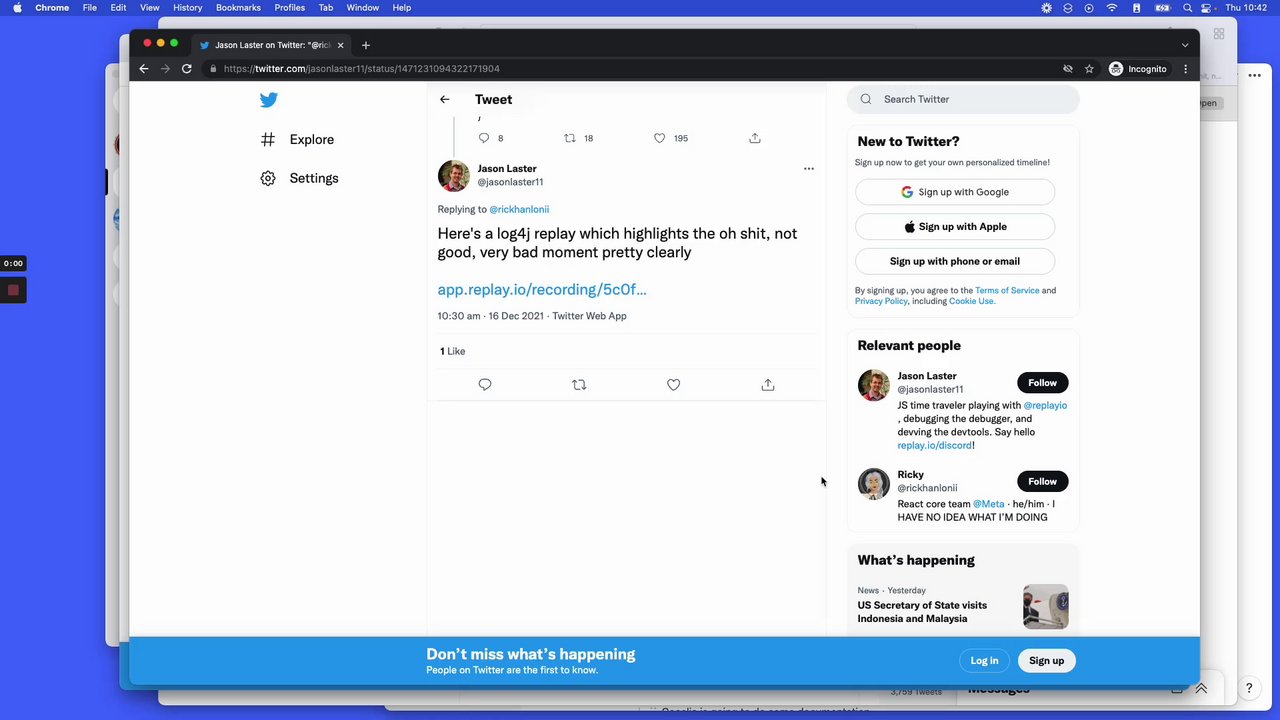This screenshot has height=720, width=1280.
Task: Open the Profiles menu
Action: tap(290, 7)
